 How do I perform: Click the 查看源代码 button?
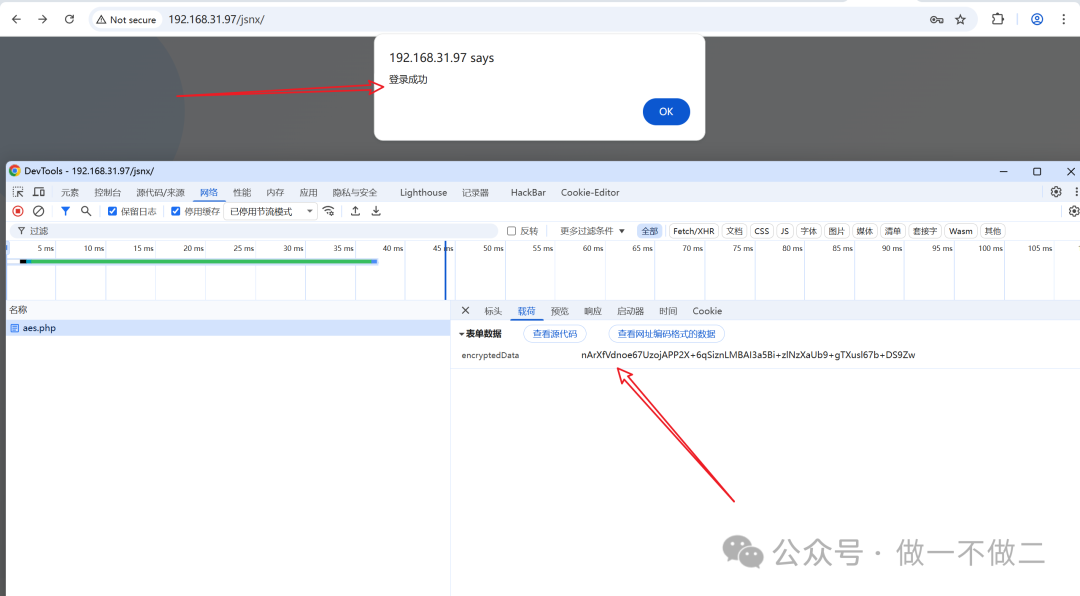pyautogui.click(x=554, y=334)
